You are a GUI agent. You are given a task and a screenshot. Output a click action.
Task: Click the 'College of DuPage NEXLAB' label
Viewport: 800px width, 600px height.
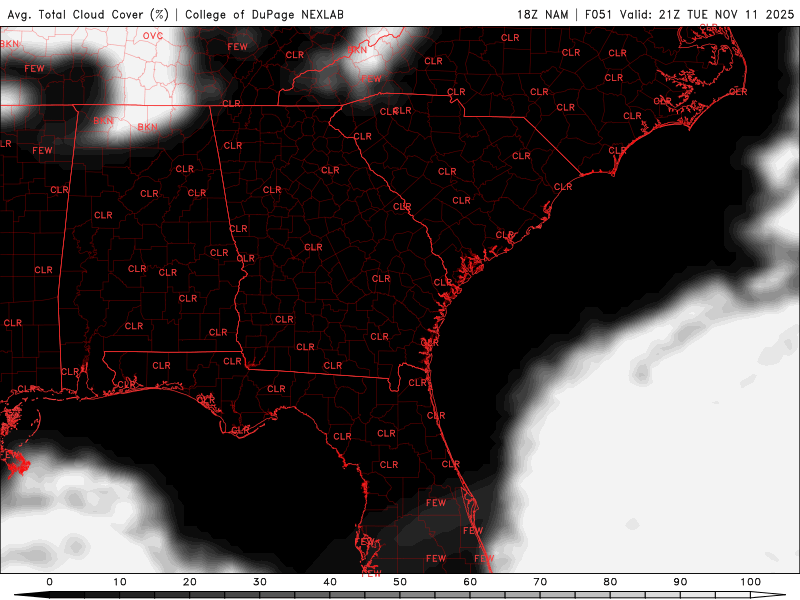pyautogui.click(x=264, y=15)
